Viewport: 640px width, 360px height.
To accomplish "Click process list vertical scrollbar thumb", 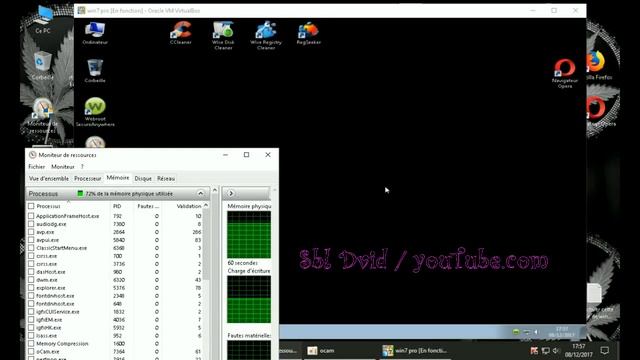I will click(x=206, y=245).
